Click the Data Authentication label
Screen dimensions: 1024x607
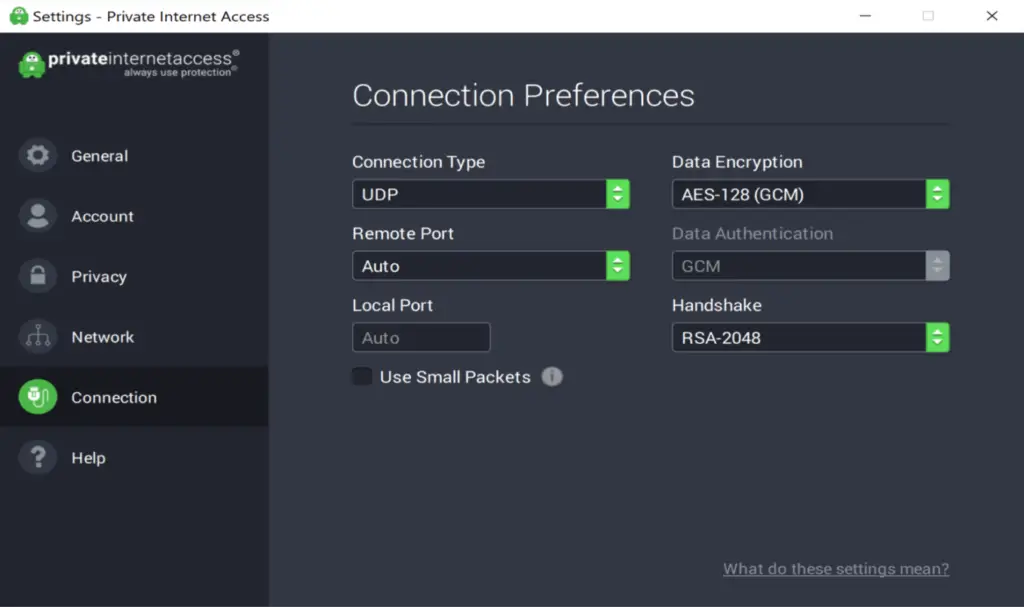coord(752,233)
